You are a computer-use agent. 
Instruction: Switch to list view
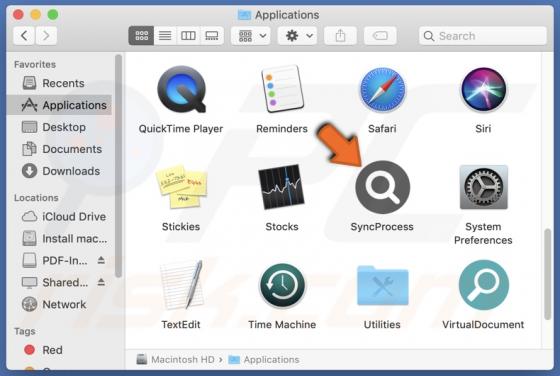[165, 36]
